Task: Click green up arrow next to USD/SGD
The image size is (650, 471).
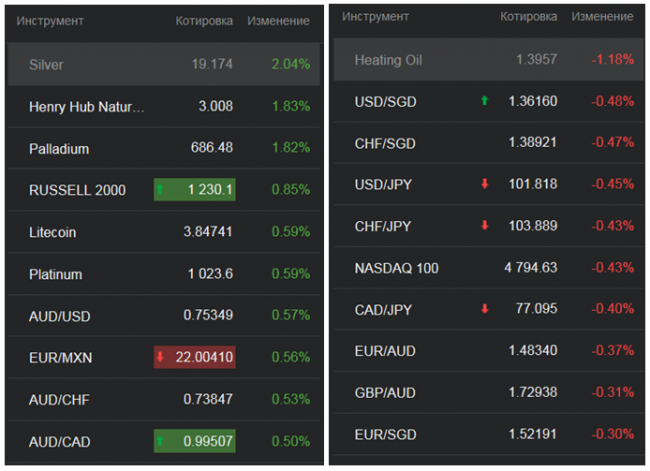Action: (485, 101)
